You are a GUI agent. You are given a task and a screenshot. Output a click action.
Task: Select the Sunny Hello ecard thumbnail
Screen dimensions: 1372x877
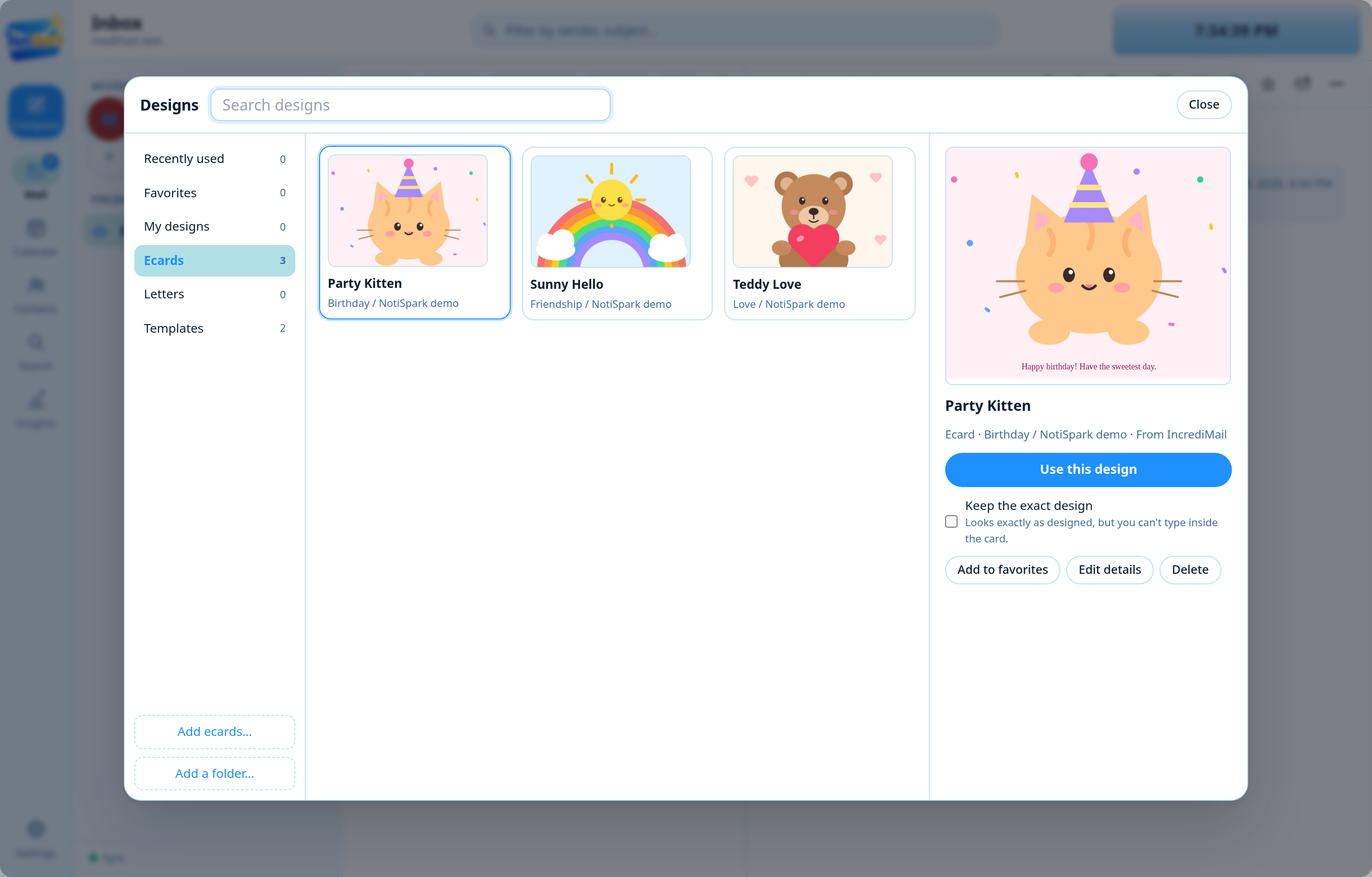tap(610, 211)
